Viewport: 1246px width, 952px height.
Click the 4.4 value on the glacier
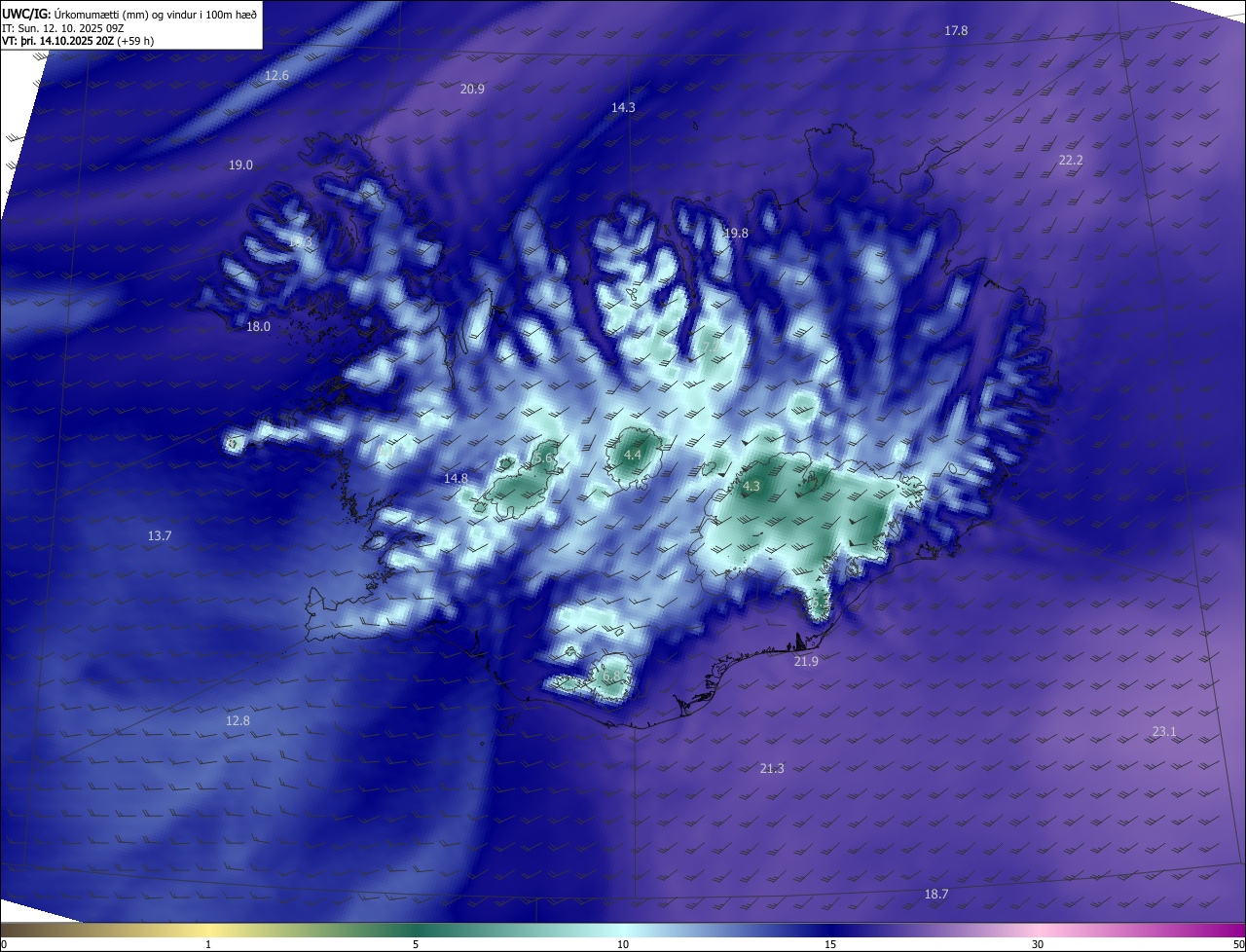pyautogui.click(x=633, y=455)
